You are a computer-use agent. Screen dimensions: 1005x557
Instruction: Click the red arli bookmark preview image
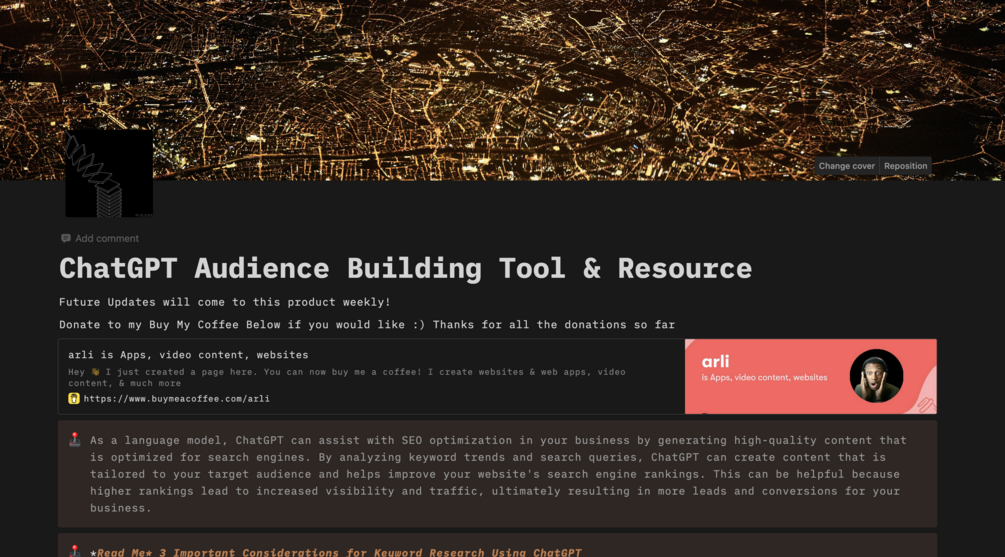[x=810, y=376]
